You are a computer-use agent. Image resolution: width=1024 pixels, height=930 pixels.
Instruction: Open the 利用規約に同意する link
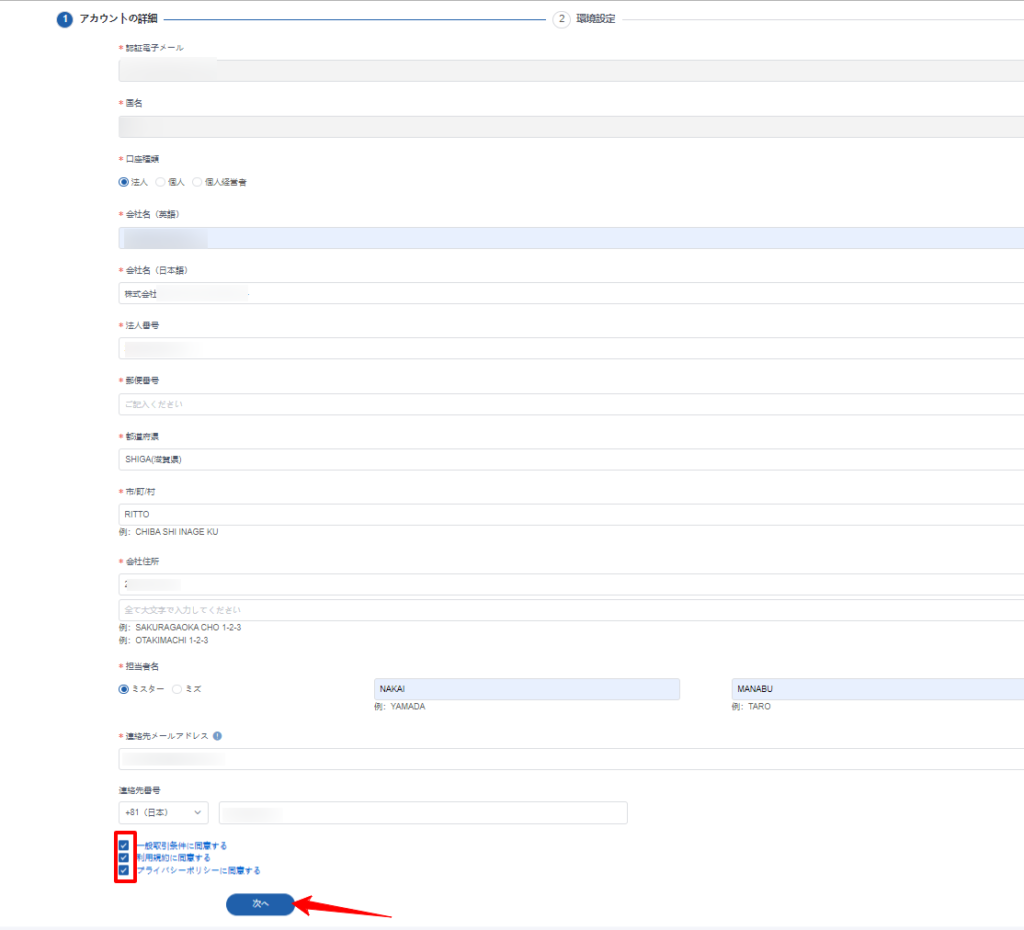tap(174, 858)
